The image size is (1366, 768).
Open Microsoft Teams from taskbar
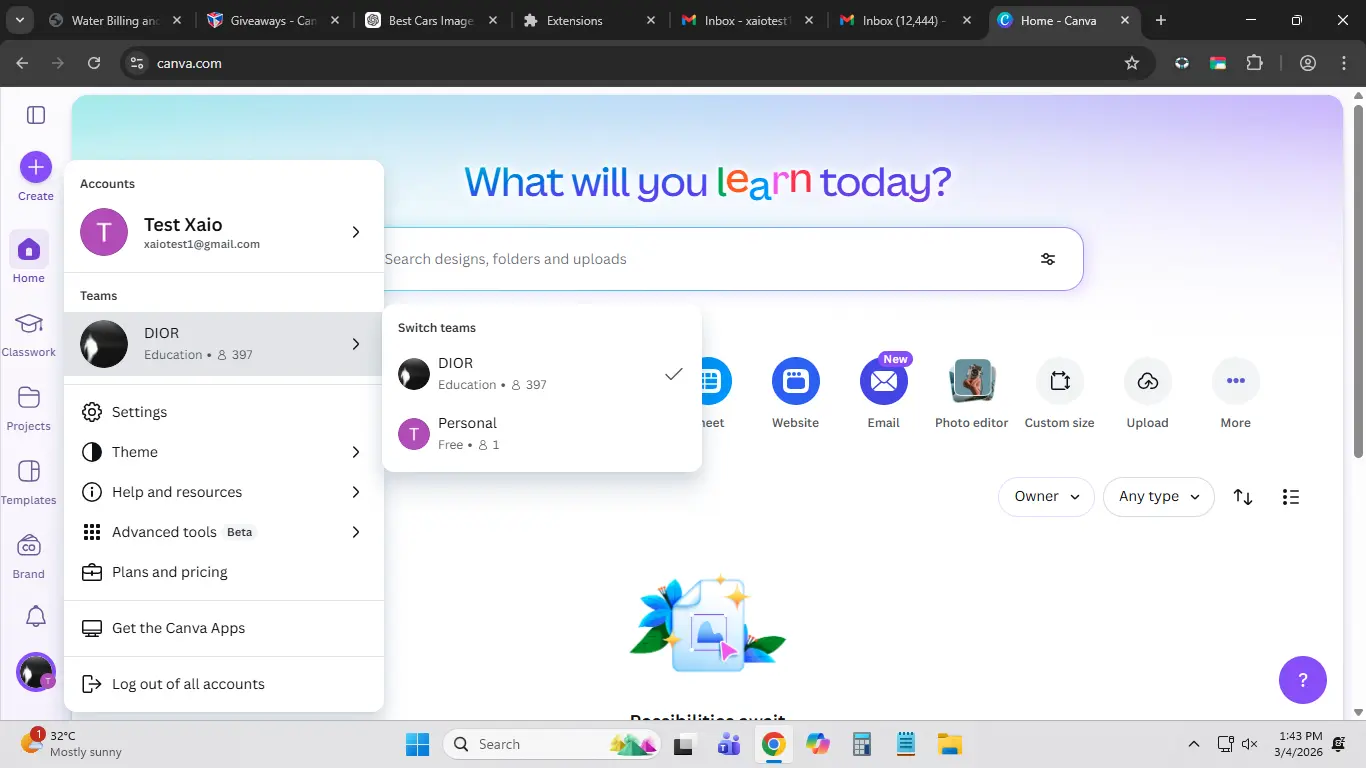[729, 744]
